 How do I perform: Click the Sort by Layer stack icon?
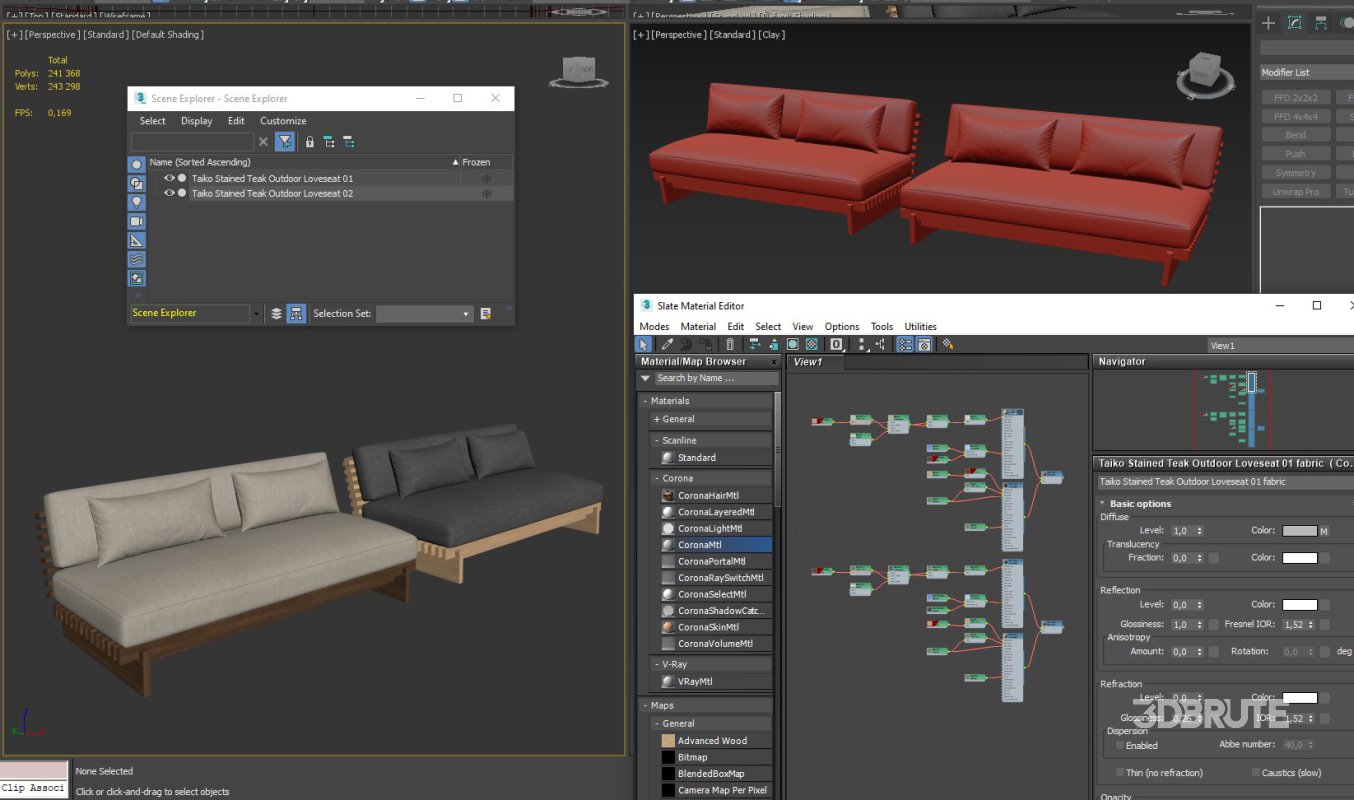(277, 313)
